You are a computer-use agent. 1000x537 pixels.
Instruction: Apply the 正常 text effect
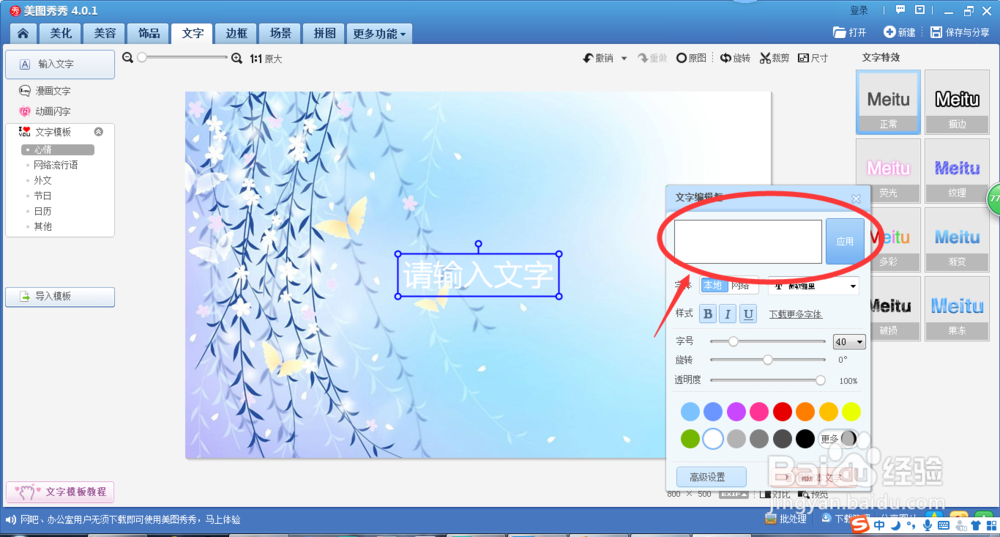888,102
